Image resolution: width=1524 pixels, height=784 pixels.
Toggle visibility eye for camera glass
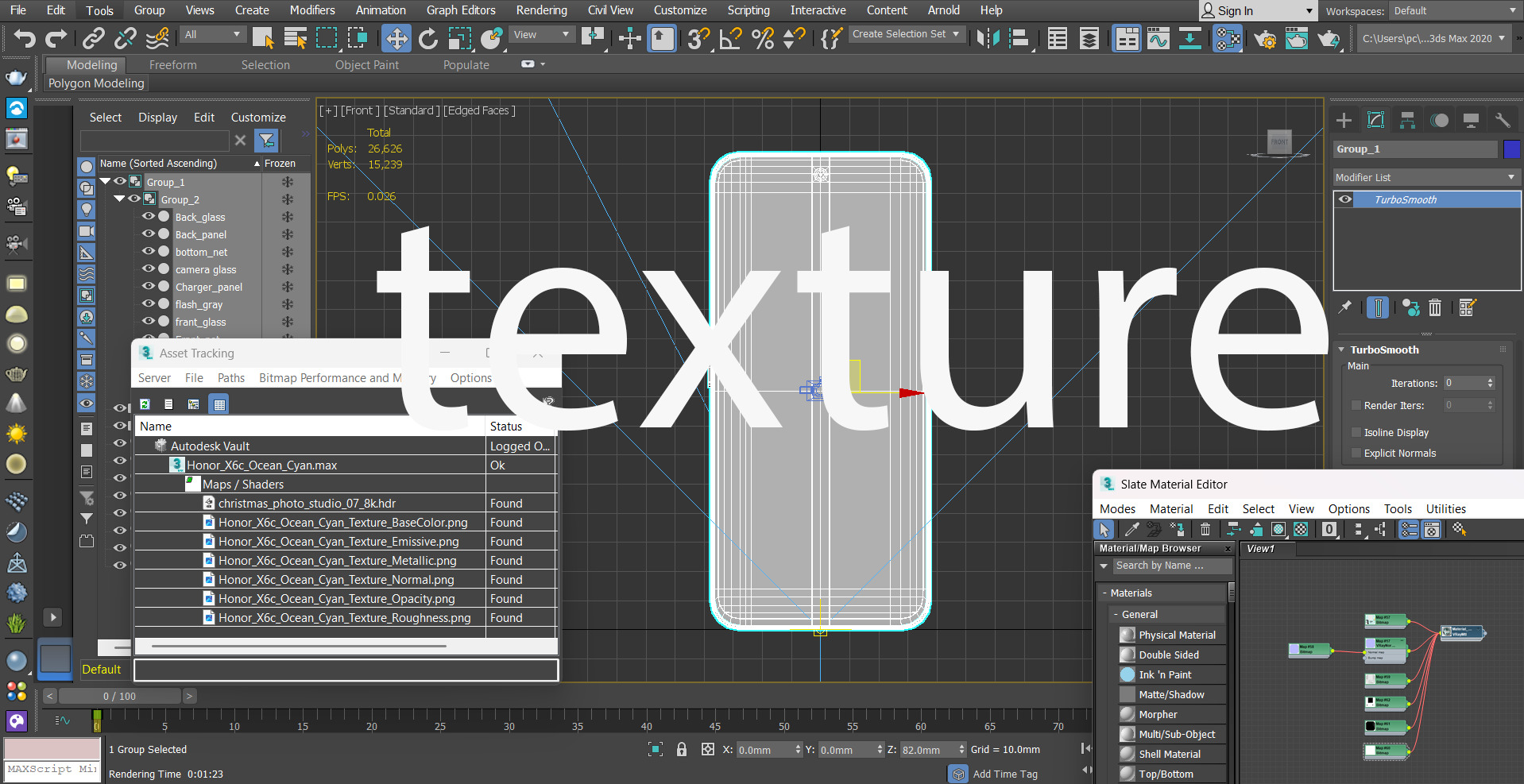(149, 268)
